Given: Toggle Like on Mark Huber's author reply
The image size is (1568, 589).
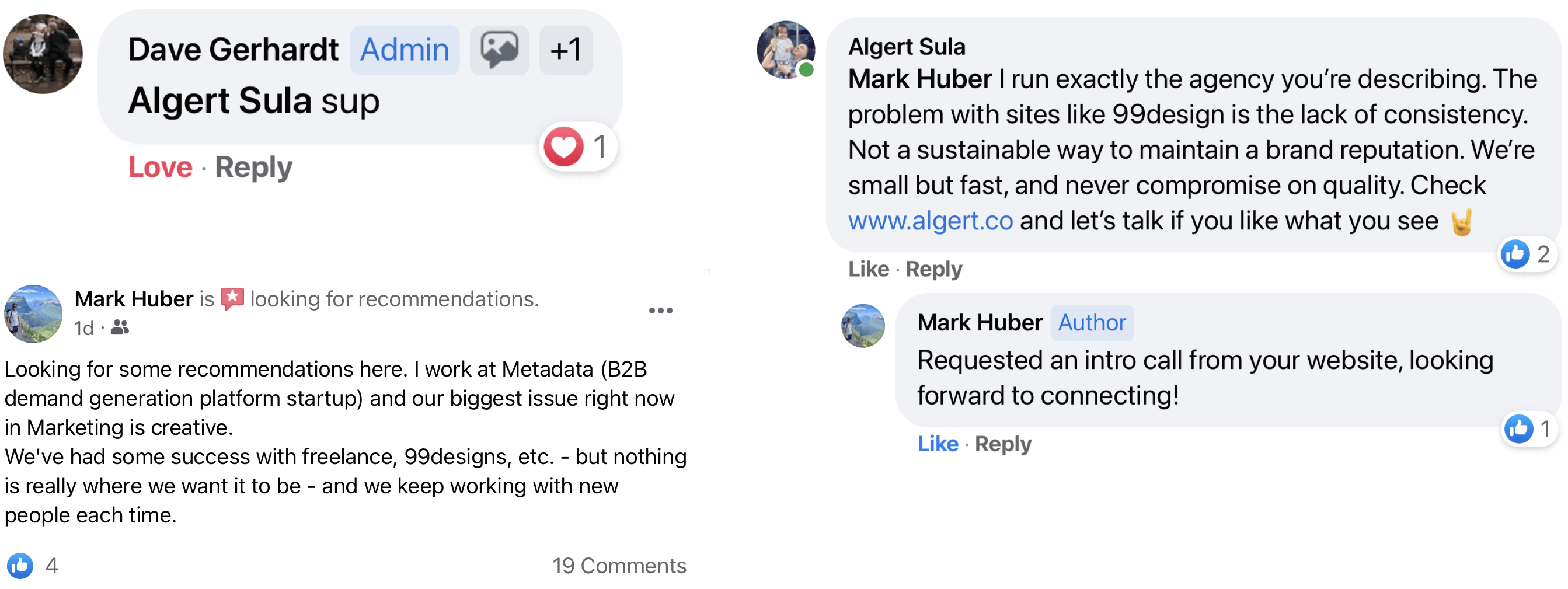Looking at the screenshot, I should click(938, 444).
